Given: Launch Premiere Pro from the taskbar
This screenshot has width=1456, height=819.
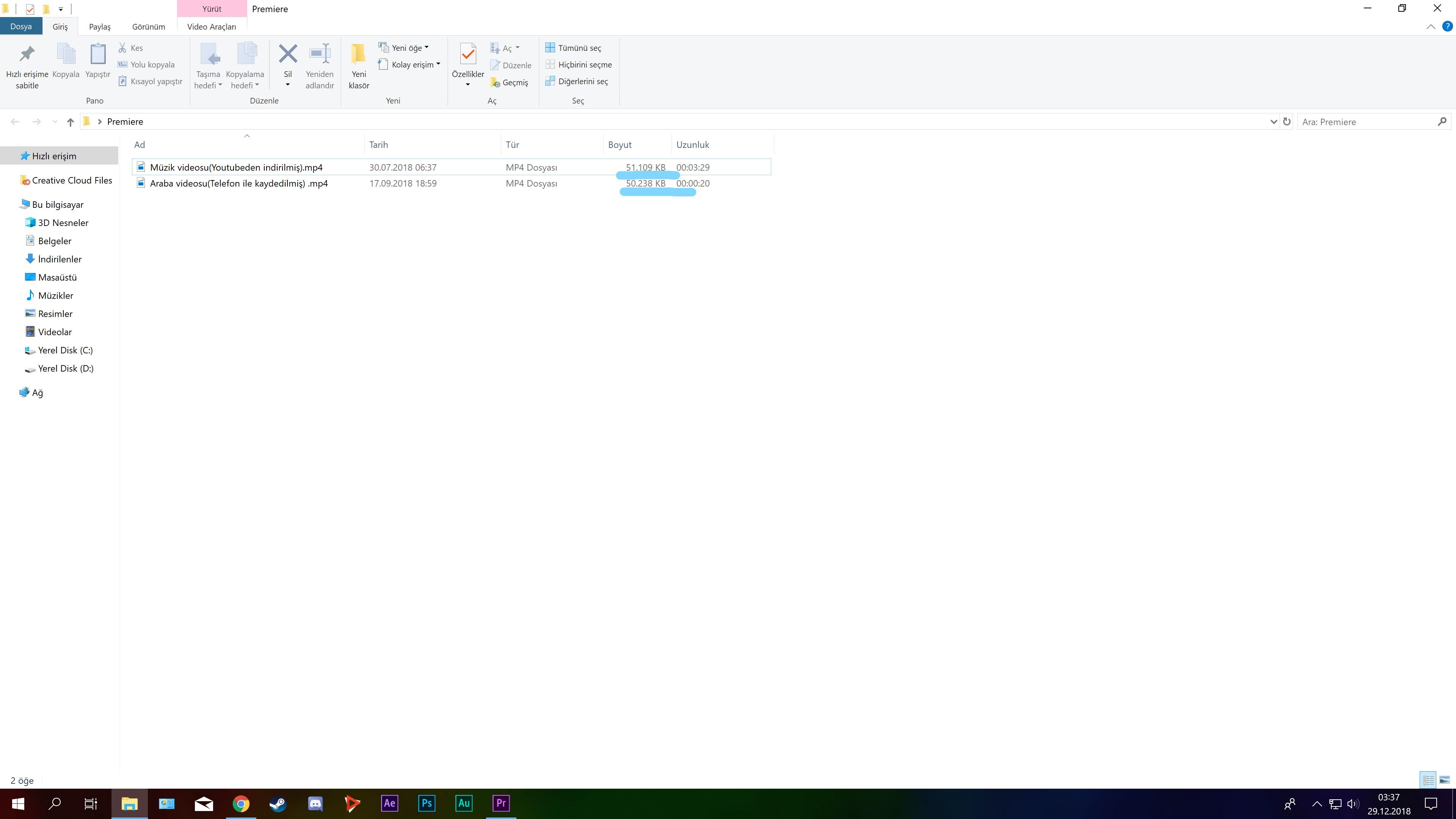Looking at the screenshot, I should (501, 803).
